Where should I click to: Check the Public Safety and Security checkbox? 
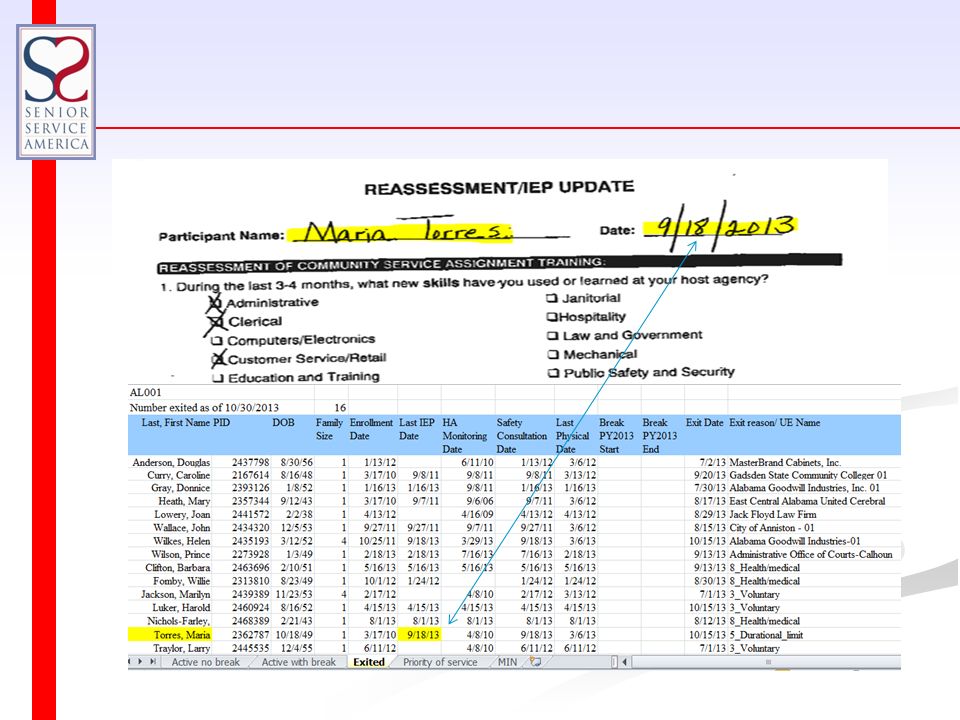554,373
